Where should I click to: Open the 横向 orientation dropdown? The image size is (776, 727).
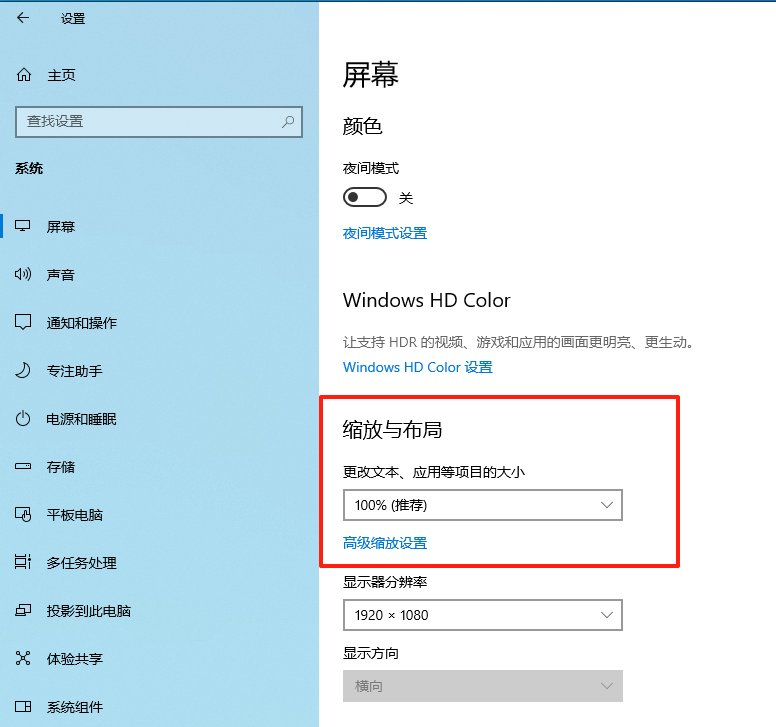coord(483,686)
